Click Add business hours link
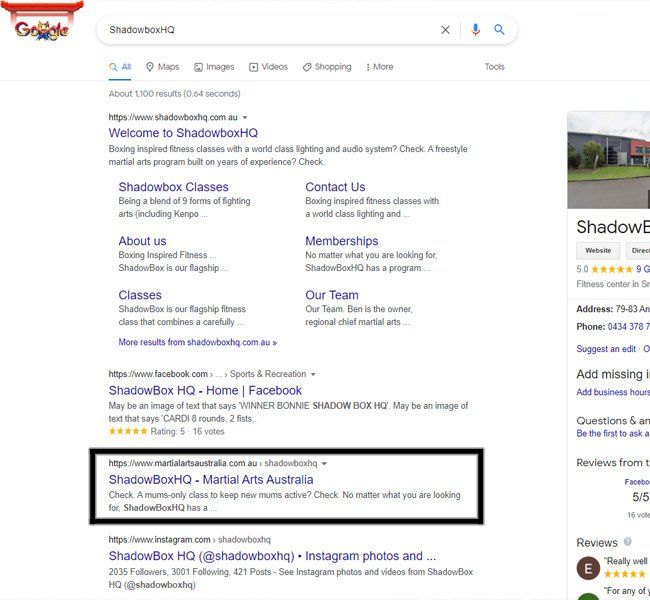This screenshot has height=600, width=650. [613, 392]
